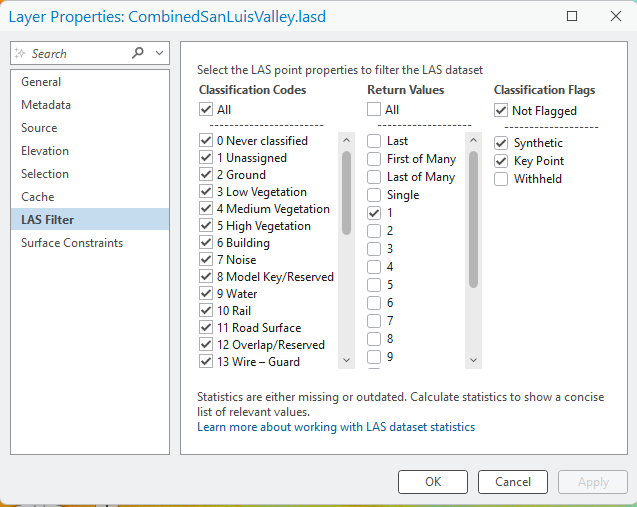Enable the Withheld flag checkbox
This screenshot has width=637, height=507.
(x=501, y=179)
